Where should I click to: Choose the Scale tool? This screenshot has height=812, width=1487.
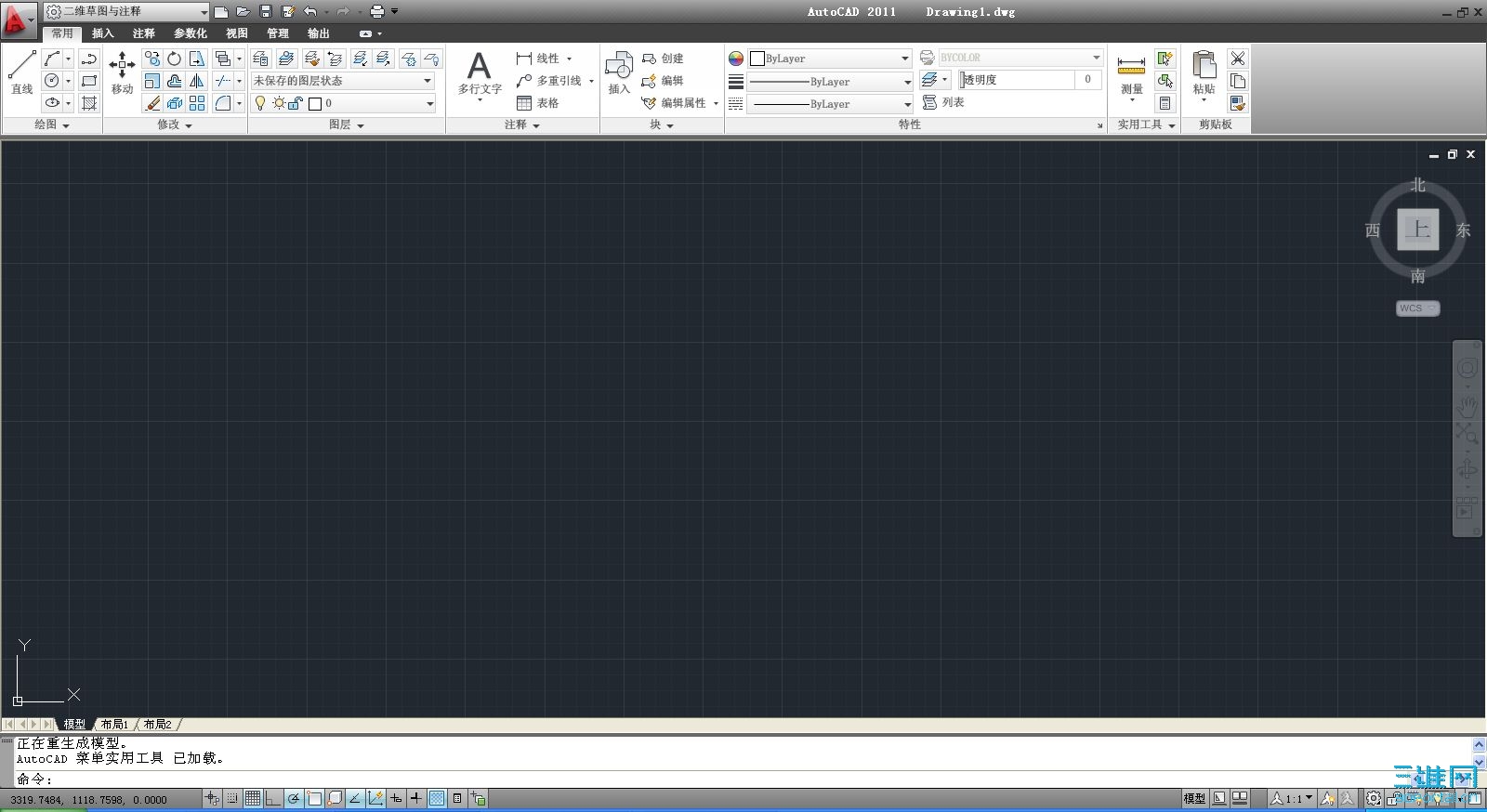[x=151, y=81]
